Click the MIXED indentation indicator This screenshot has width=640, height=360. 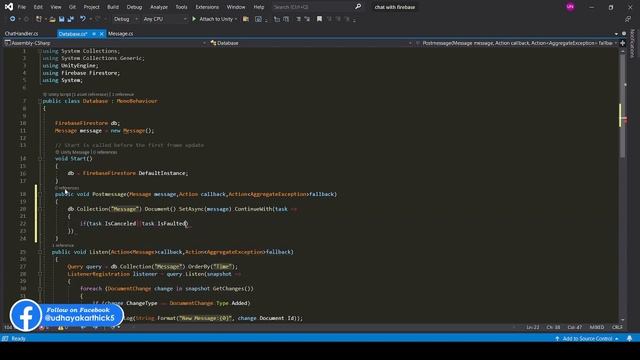point(597,327)
